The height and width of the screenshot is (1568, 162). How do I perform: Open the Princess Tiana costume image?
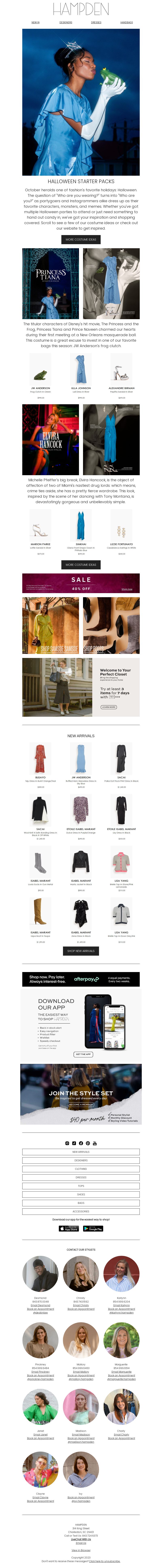[x=51, y=284]
